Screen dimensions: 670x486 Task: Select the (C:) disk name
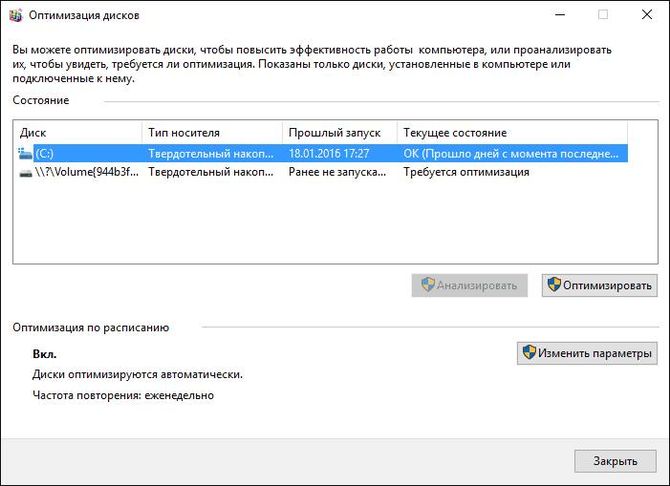[44, 153]
